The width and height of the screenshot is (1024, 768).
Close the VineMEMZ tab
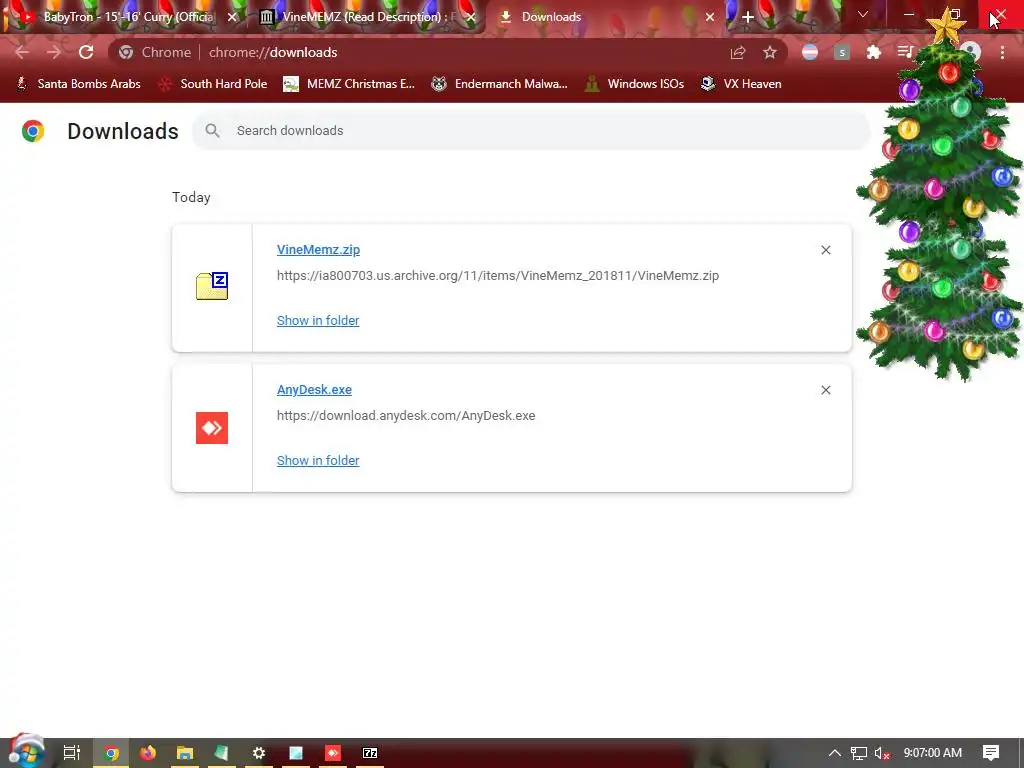(471, 17)
